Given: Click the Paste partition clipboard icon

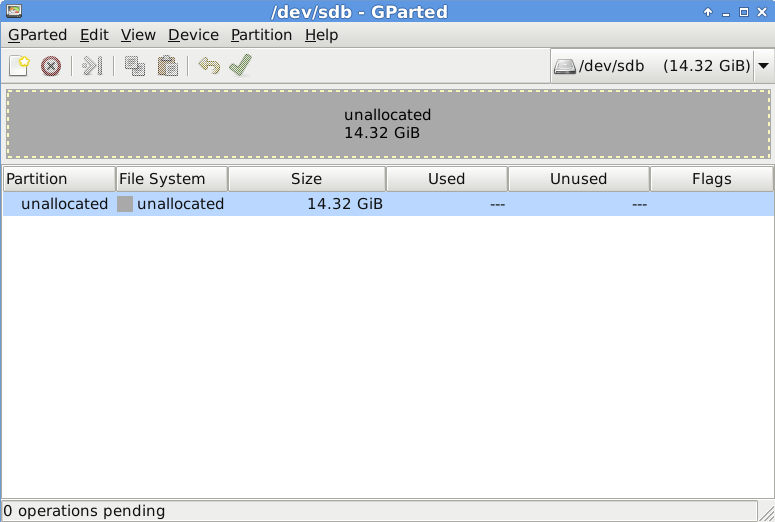Looking at the screenshot, I should point(168,66).
